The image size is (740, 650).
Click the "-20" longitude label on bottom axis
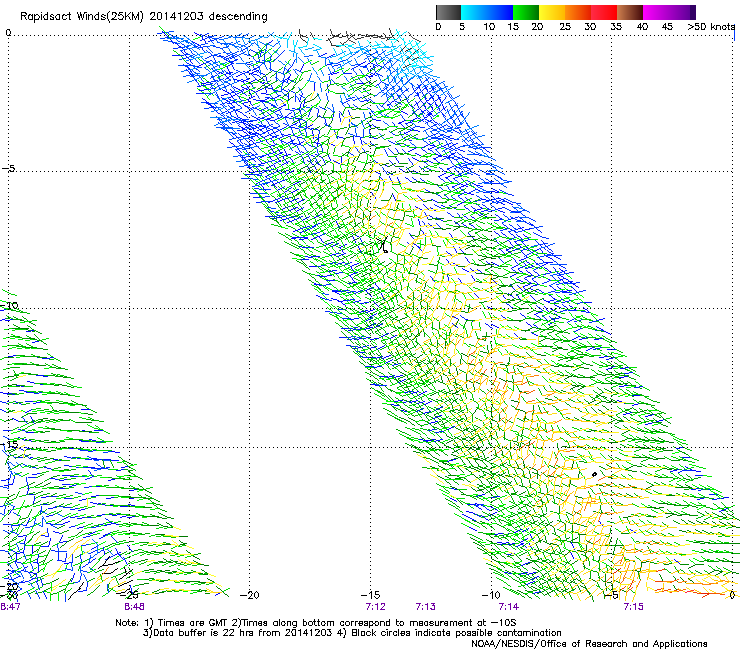(250, 595)
